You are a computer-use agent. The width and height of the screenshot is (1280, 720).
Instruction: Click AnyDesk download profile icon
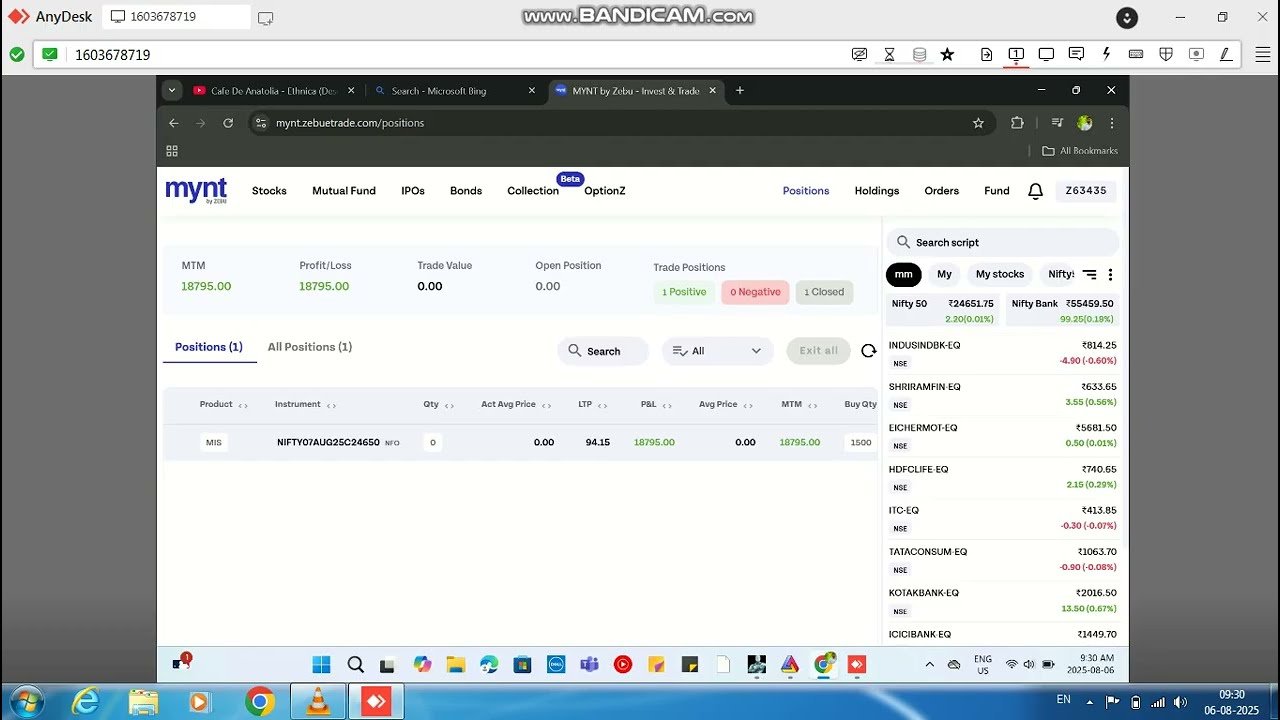pos(1127,17)
